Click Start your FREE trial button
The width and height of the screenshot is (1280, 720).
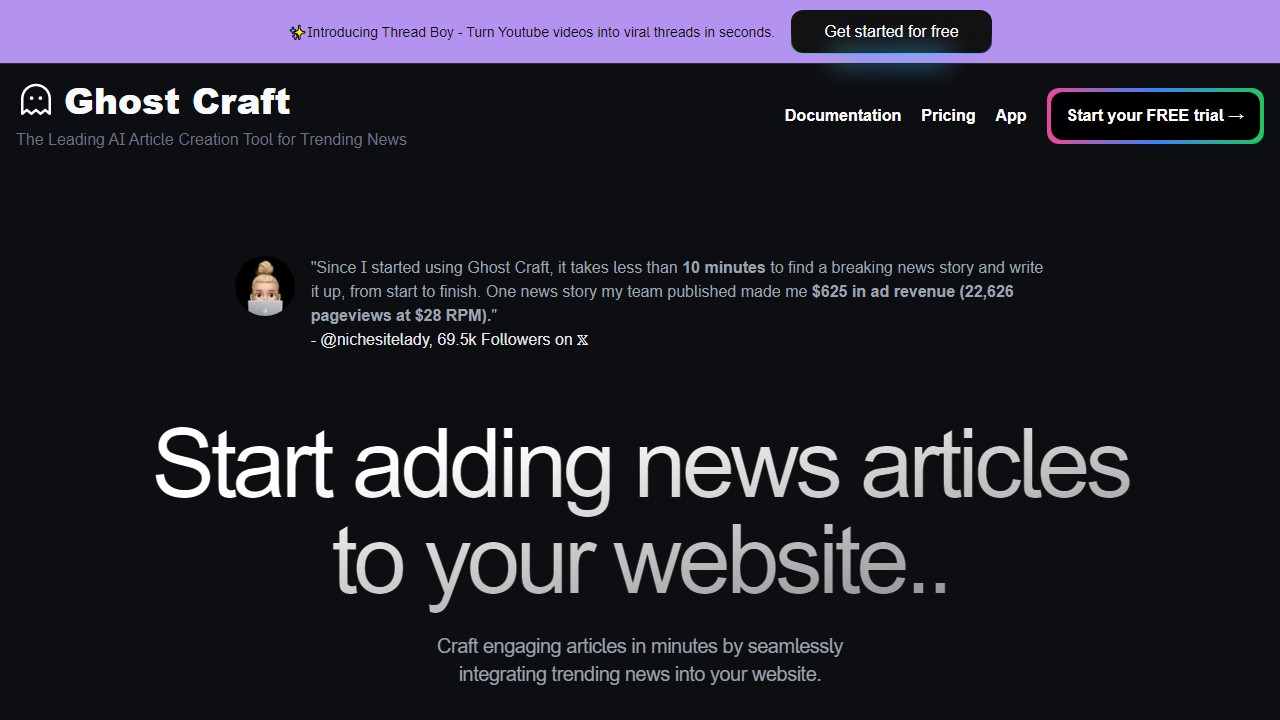click(x=1155, y=116)
